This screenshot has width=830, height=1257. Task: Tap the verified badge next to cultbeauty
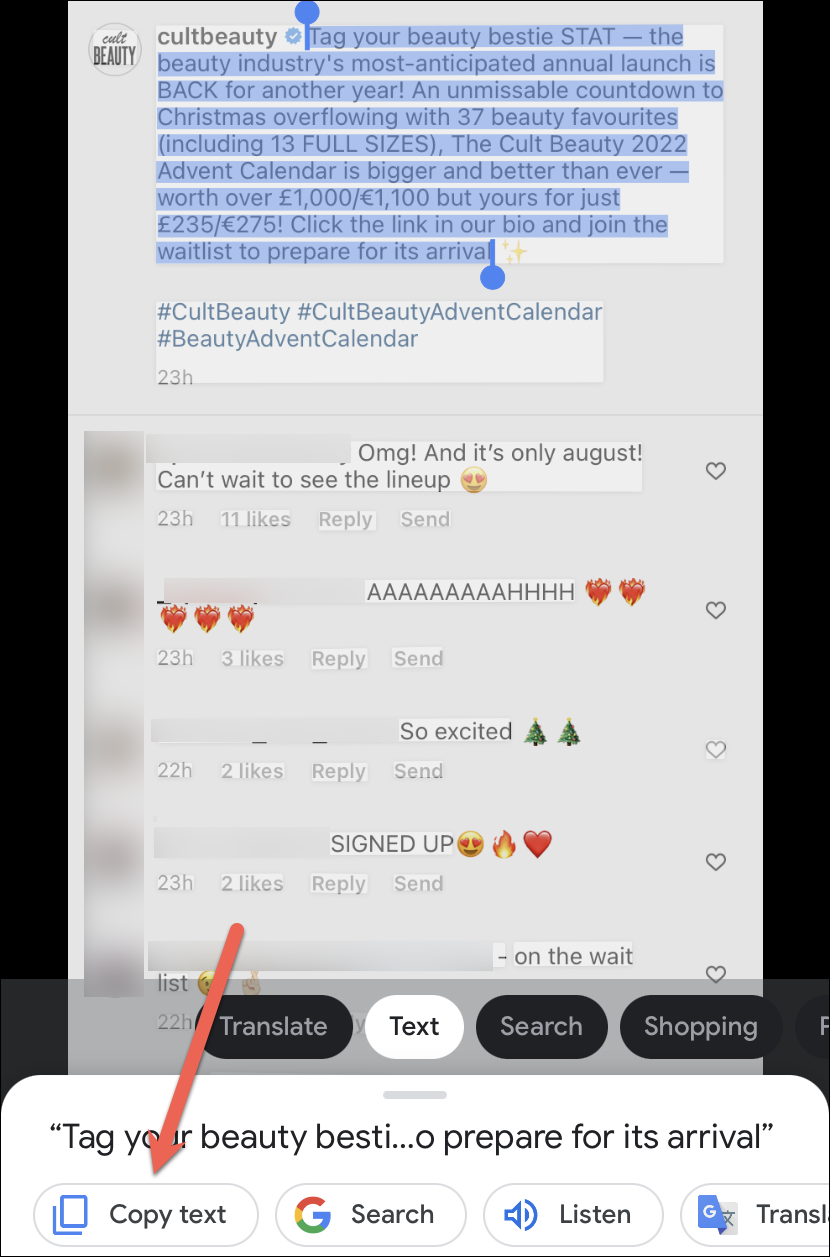click(x=294, y=37)
